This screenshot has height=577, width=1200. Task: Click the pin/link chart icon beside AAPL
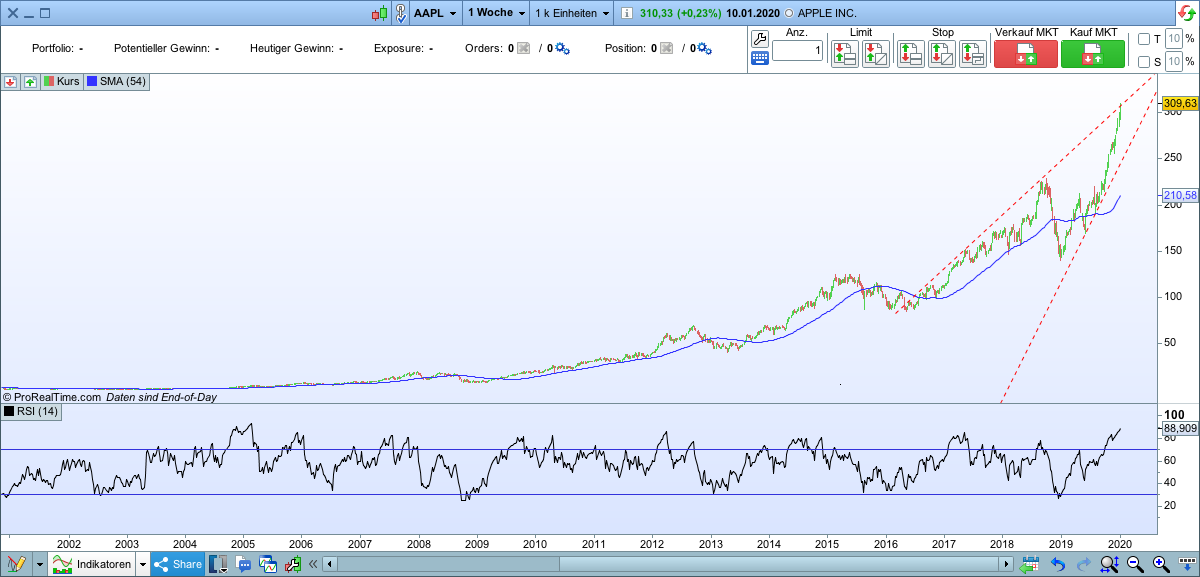[x=400, y=13]
